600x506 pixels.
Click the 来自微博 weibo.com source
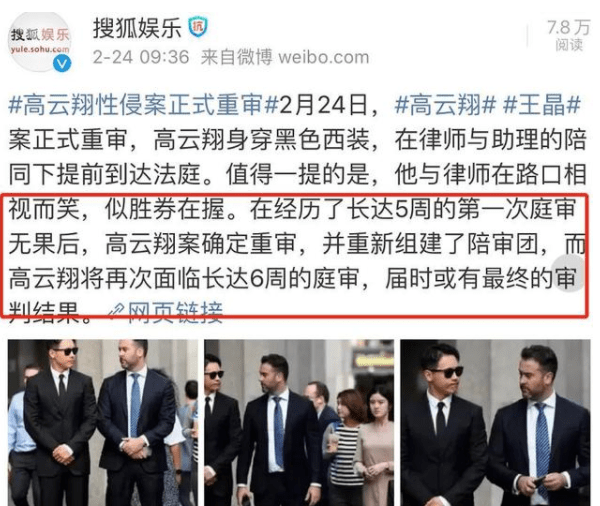coord(285,57)
